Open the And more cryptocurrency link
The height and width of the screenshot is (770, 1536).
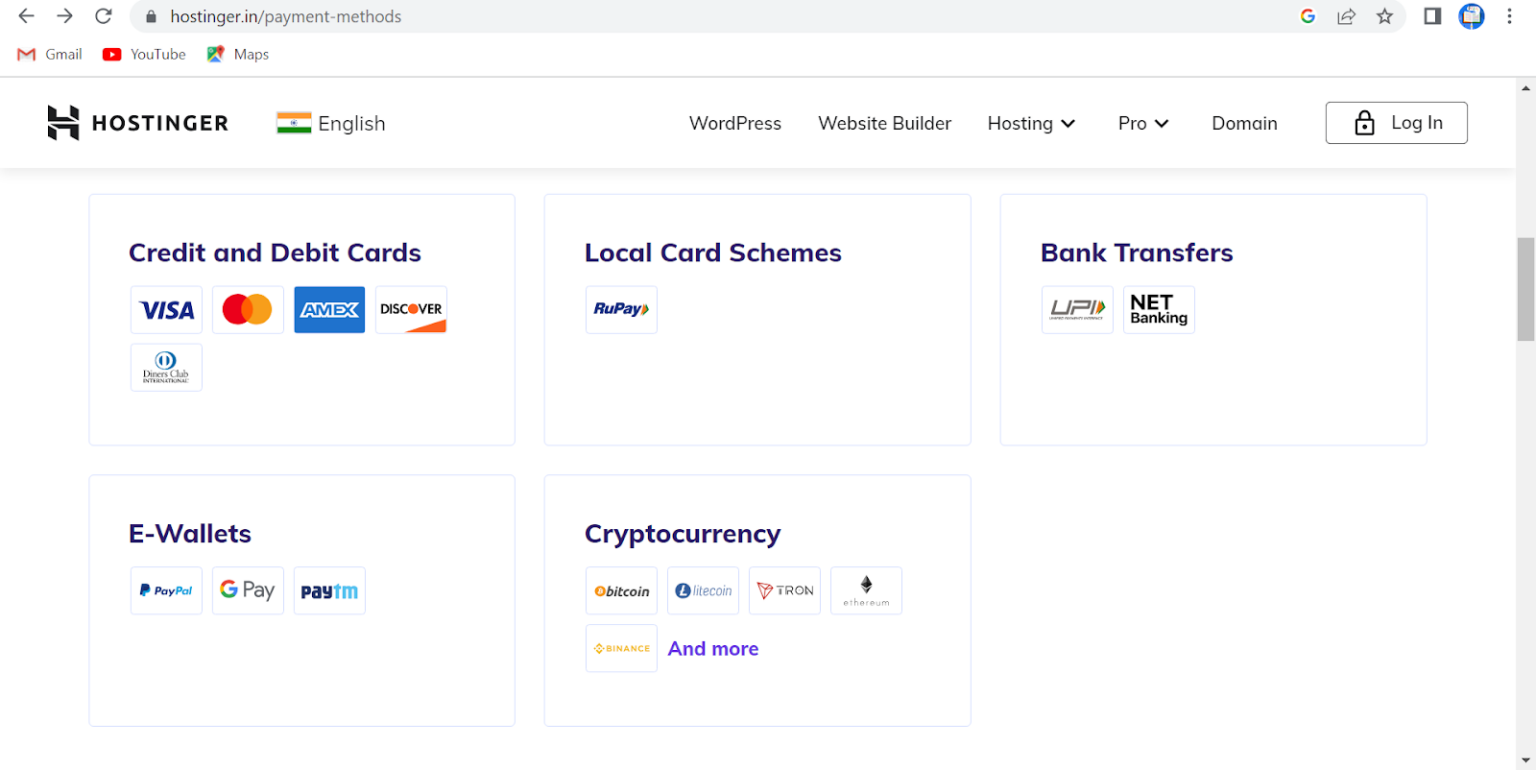[x=713, y=648]
